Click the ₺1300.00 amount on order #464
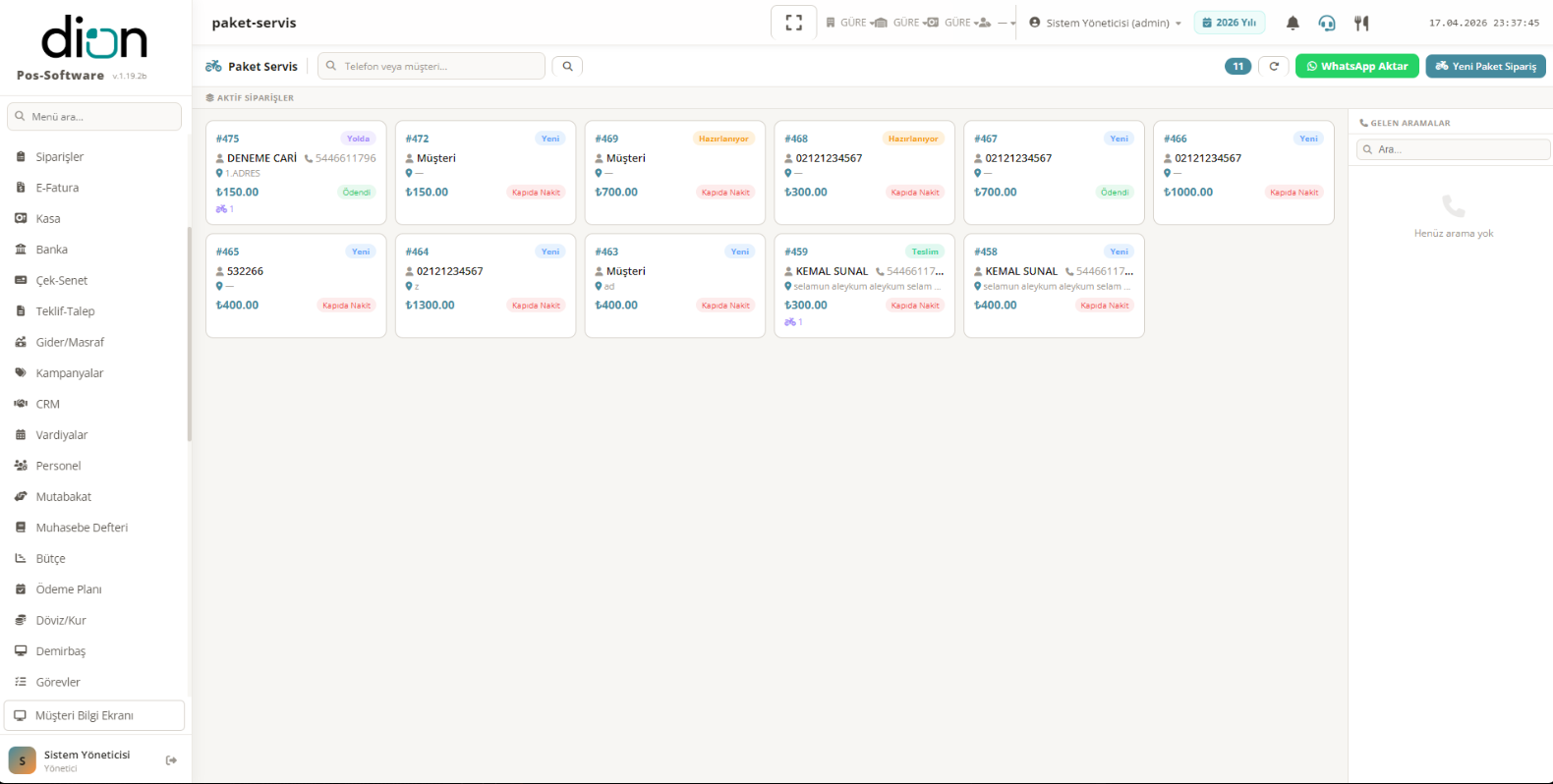 click(431, 306)
